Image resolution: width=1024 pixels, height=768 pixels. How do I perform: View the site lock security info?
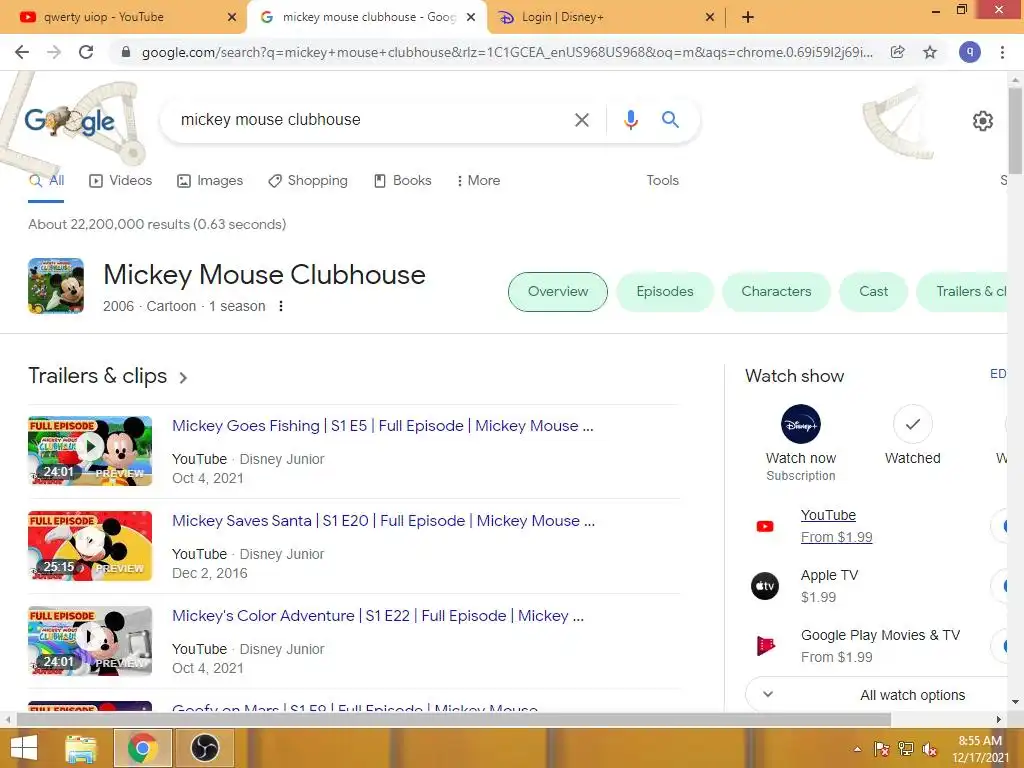pyautogui.click(x=126, y=52)
